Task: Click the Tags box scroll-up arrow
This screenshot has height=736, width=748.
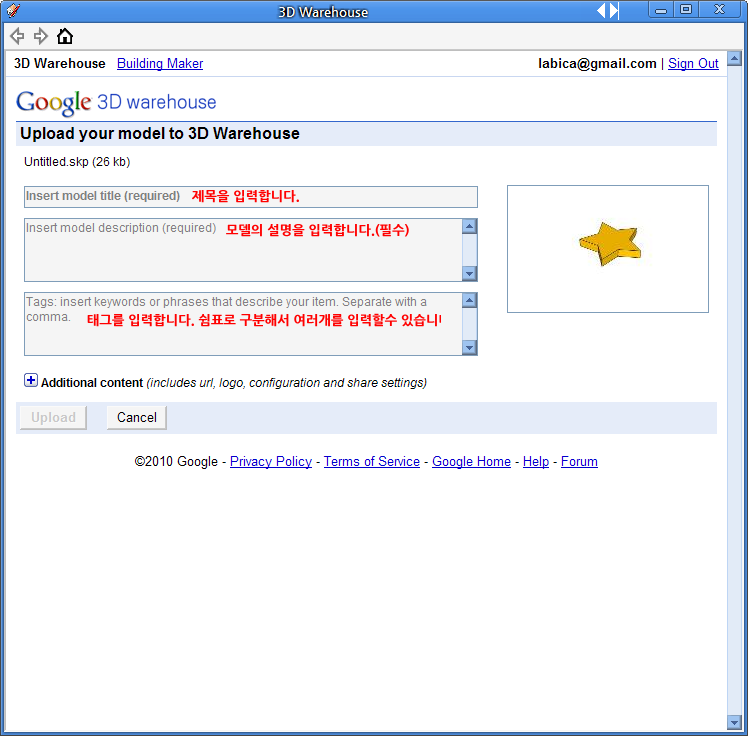Action: pos(470,300)
